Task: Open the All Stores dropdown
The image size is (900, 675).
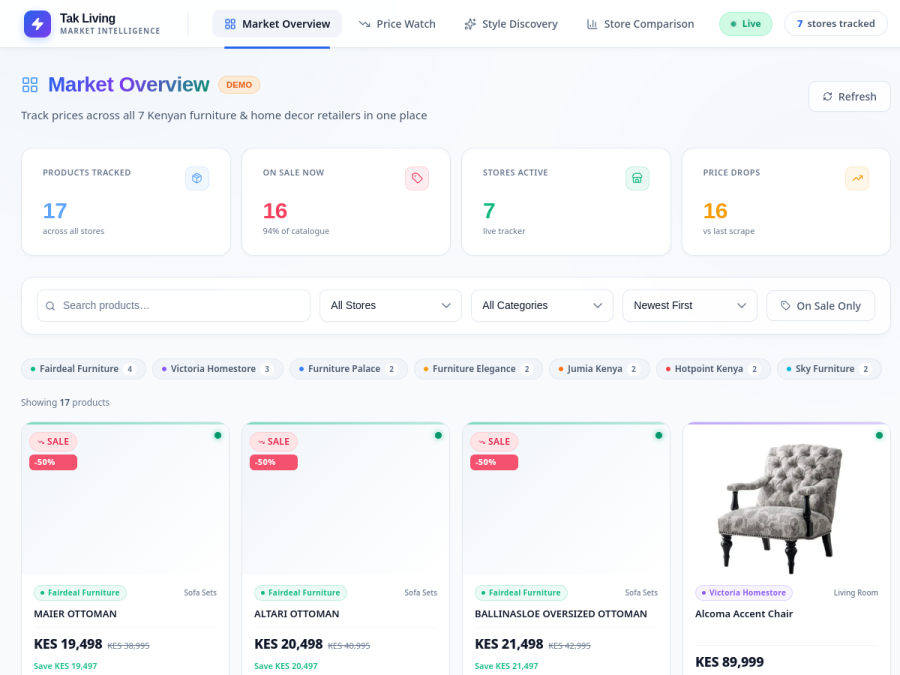Action: click(x=390, y=306)
